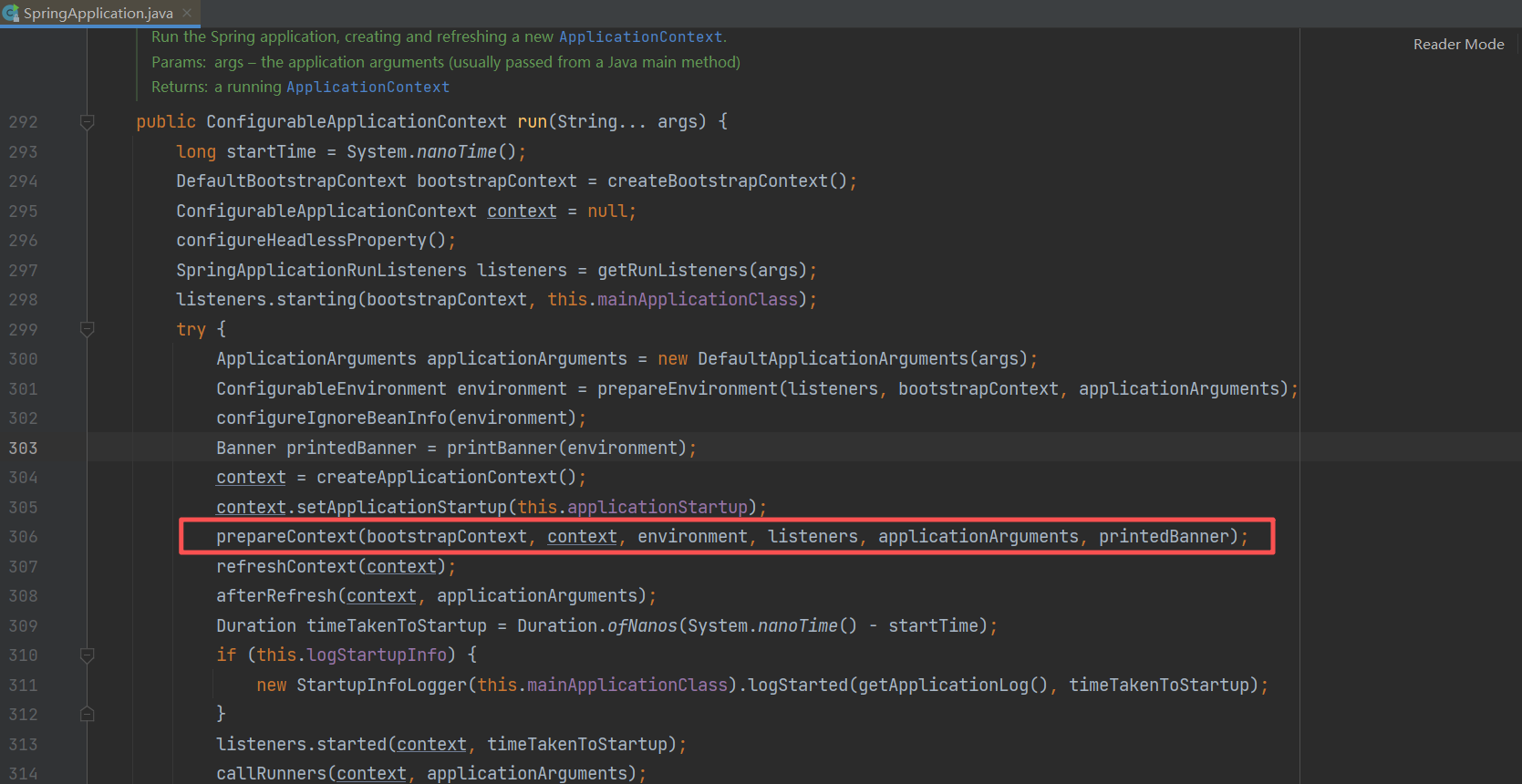Viewport: 1522px width, 784px height.
Task: Click the fold end marker at line 312
Action: pos(88,714)
